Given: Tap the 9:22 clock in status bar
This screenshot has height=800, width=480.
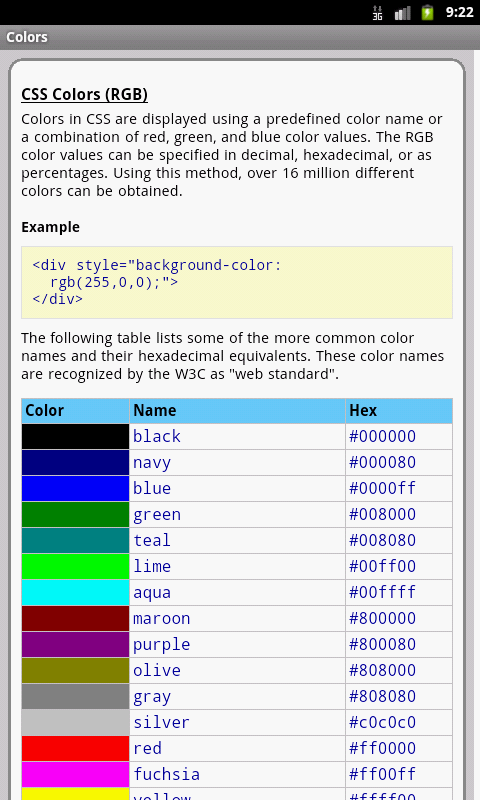Looking at the screenshot, I should pyautogui.click(x=459, y=12).
